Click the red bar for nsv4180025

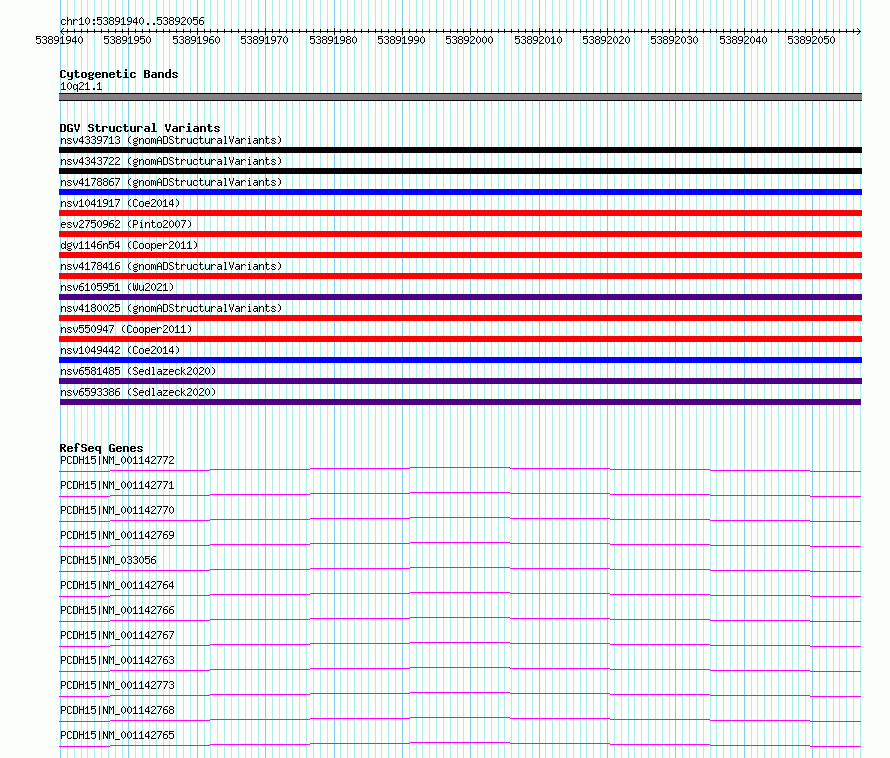460,318
